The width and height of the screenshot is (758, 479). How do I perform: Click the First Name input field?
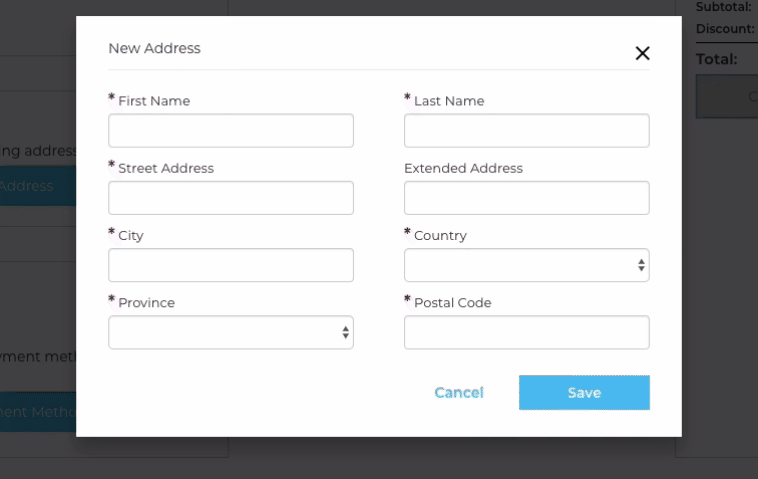click(231, 131)
